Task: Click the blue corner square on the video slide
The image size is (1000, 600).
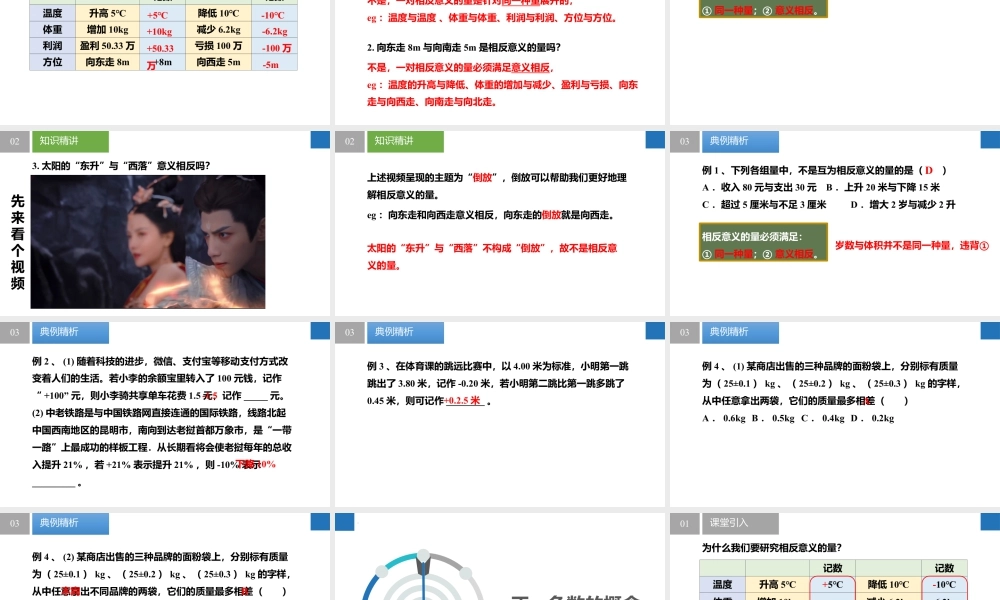Action: [320, 140]
